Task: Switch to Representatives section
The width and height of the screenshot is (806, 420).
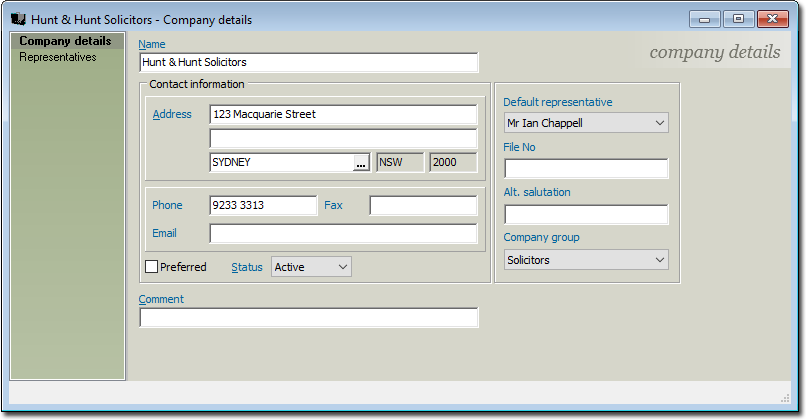Action: (58, 58)
